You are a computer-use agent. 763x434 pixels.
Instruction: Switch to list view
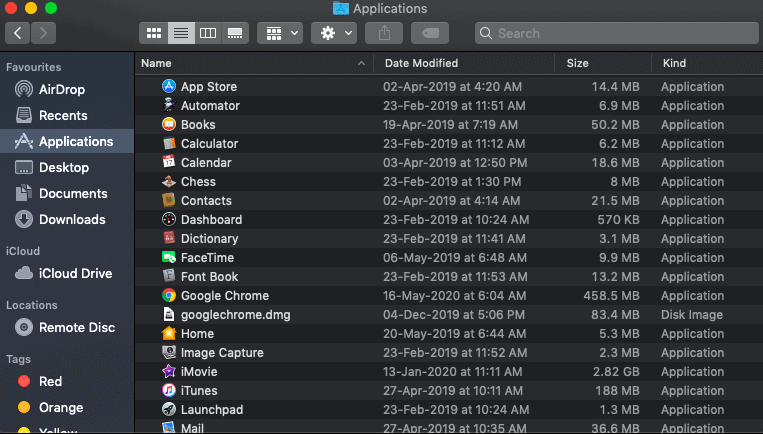[181, 33]
